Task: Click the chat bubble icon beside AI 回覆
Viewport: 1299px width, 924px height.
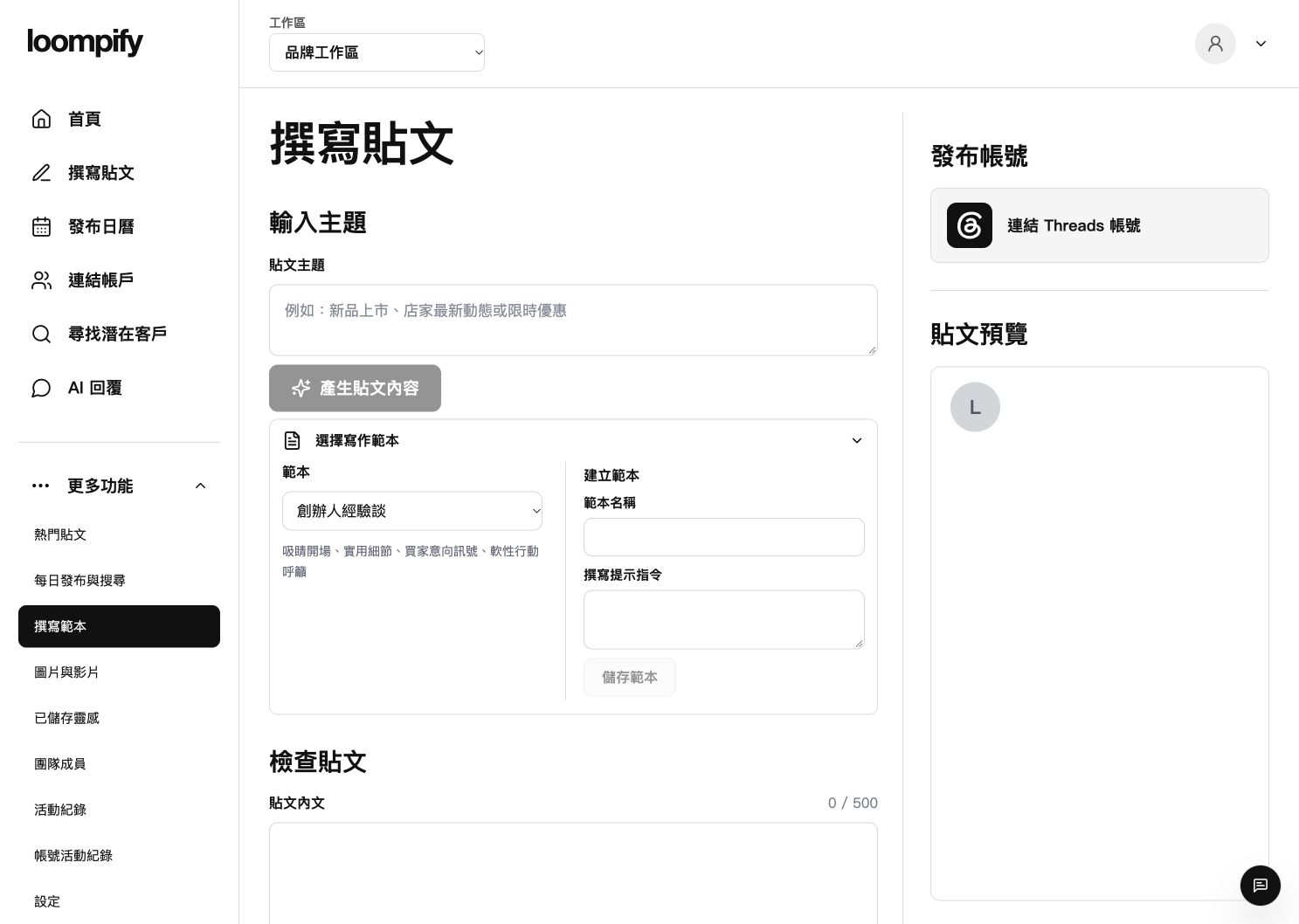Action: [41, 388]
